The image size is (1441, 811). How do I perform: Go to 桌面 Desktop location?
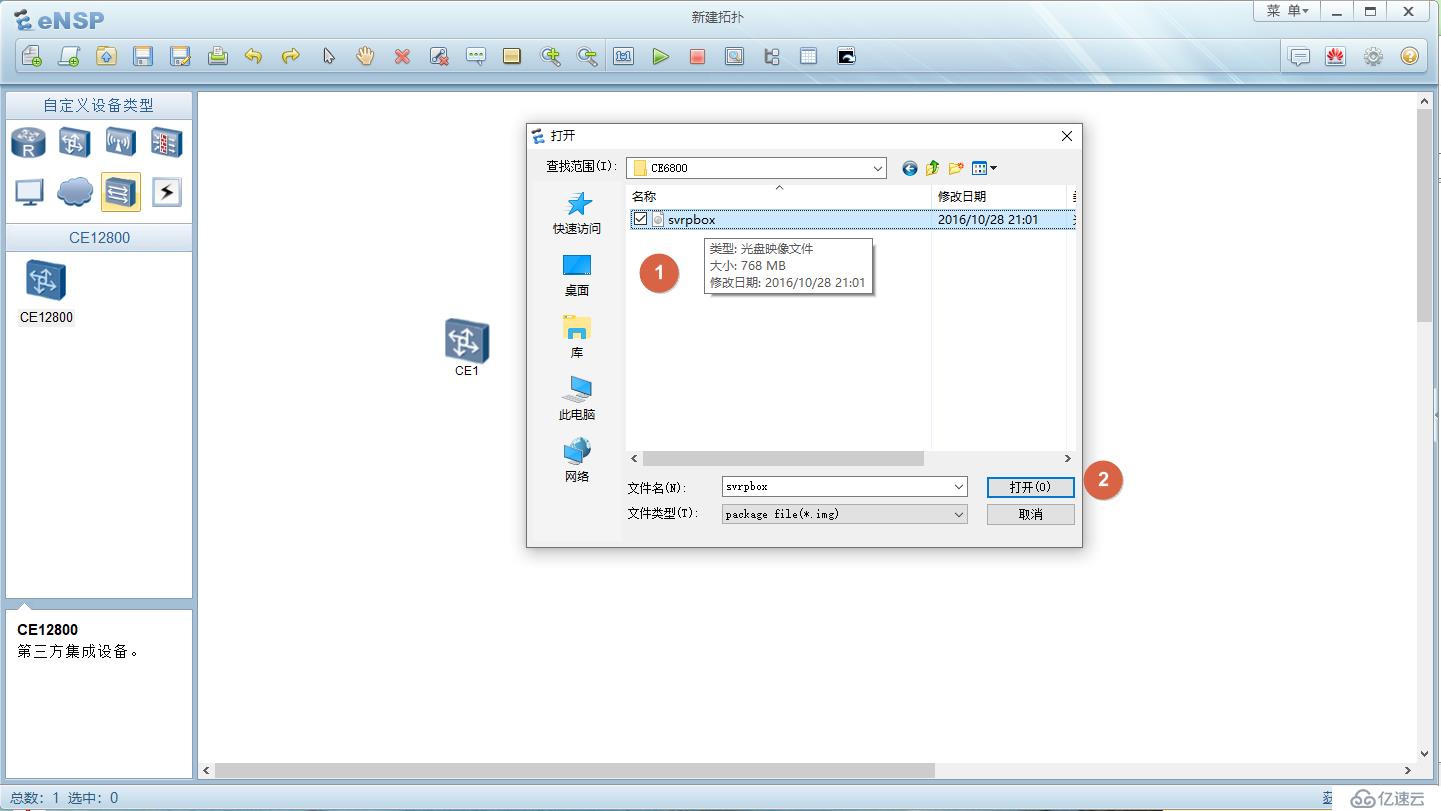click(577, 276)
